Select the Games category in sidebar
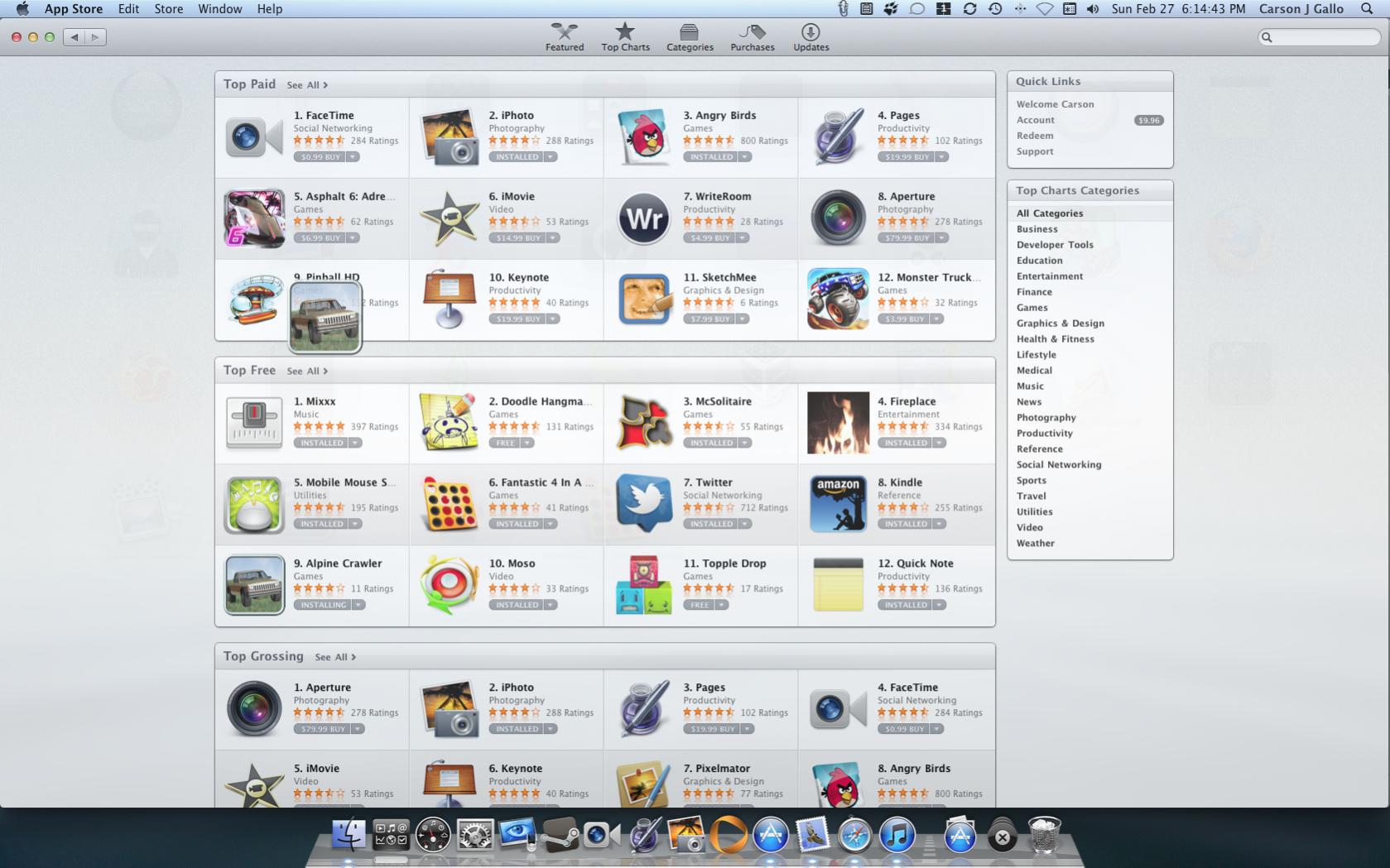Image resolution: width=1390 pixels, height=868 pixels. 1032,308
